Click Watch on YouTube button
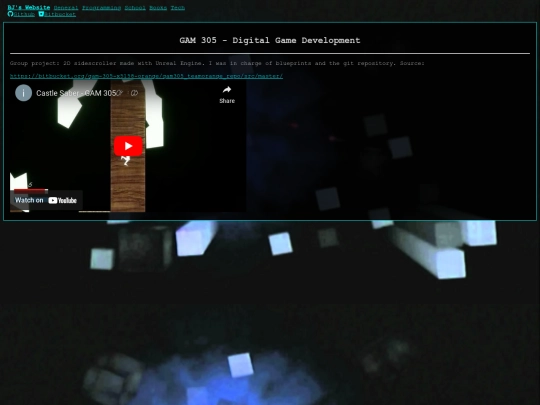 (46, 200)
